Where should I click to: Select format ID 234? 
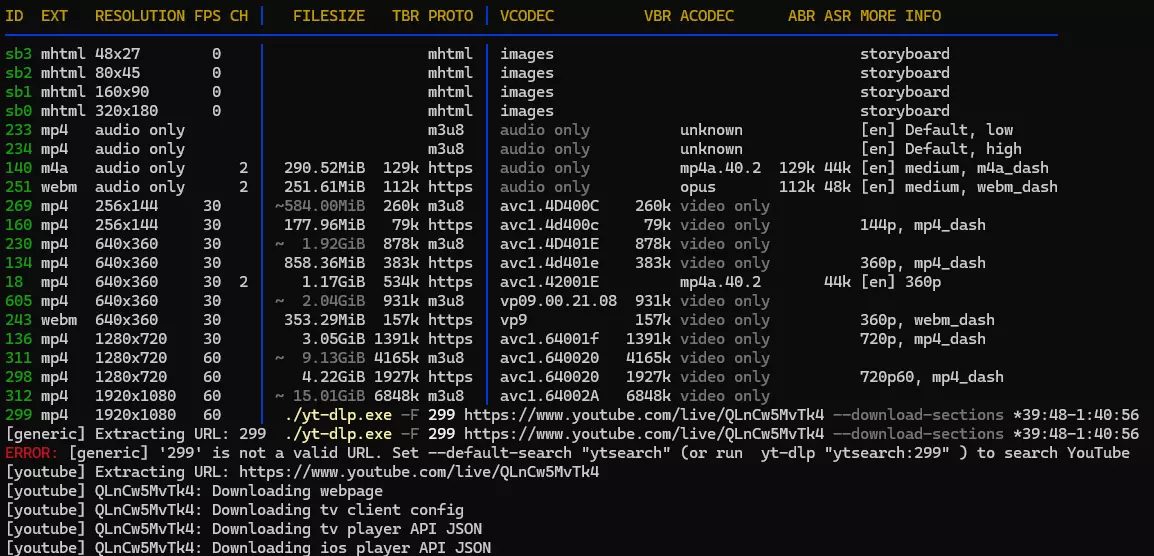(x=18, y=149)
